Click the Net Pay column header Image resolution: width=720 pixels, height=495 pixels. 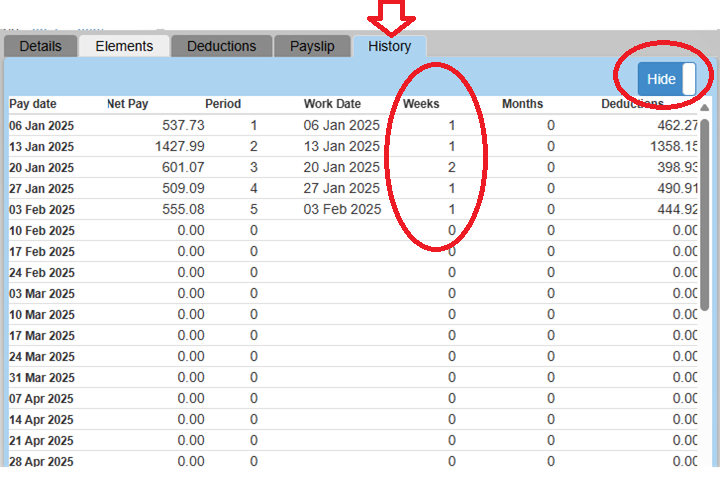[128, 104]
